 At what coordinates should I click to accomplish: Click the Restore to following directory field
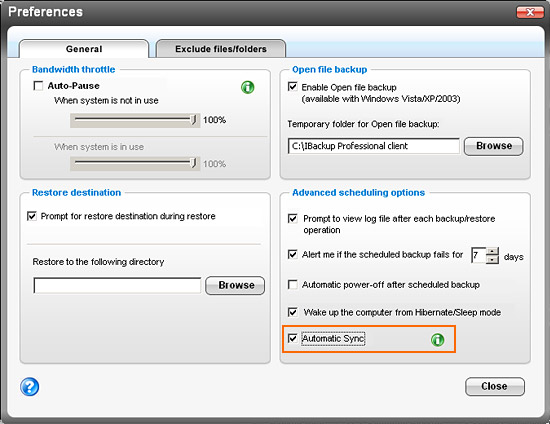click(x=117, y=285)
